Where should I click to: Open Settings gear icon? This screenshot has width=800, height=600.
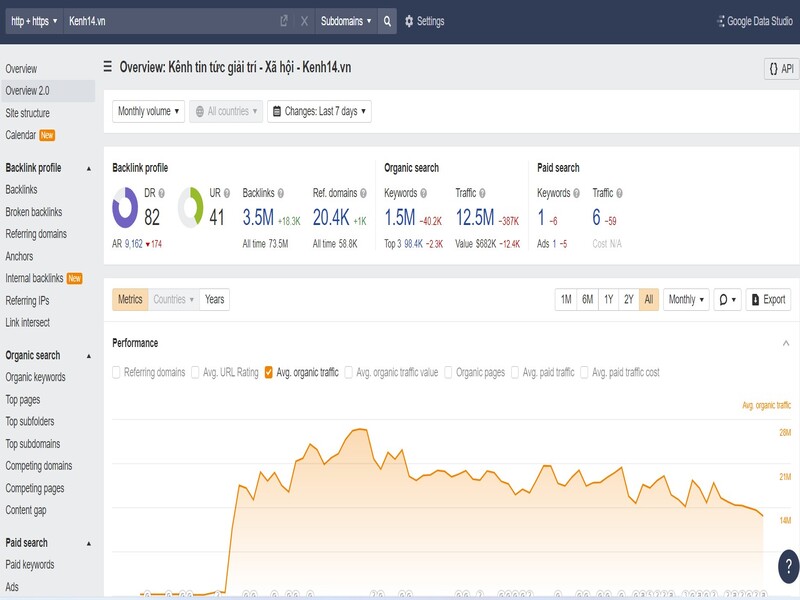[x=409, y=21]
